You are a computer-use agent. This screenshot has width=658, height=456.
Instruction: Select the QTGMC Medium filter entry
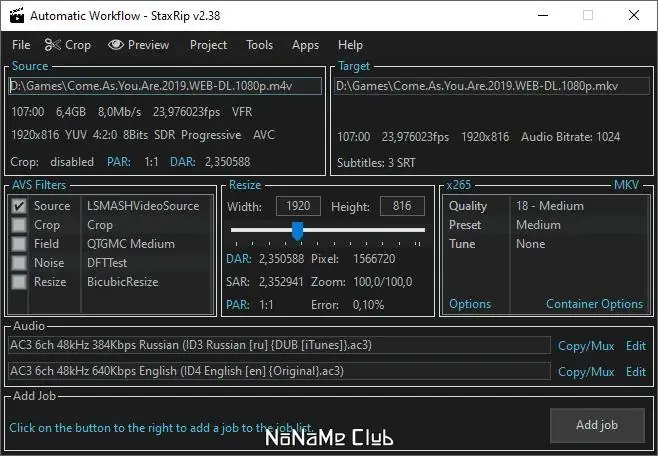tap(131, 244)
